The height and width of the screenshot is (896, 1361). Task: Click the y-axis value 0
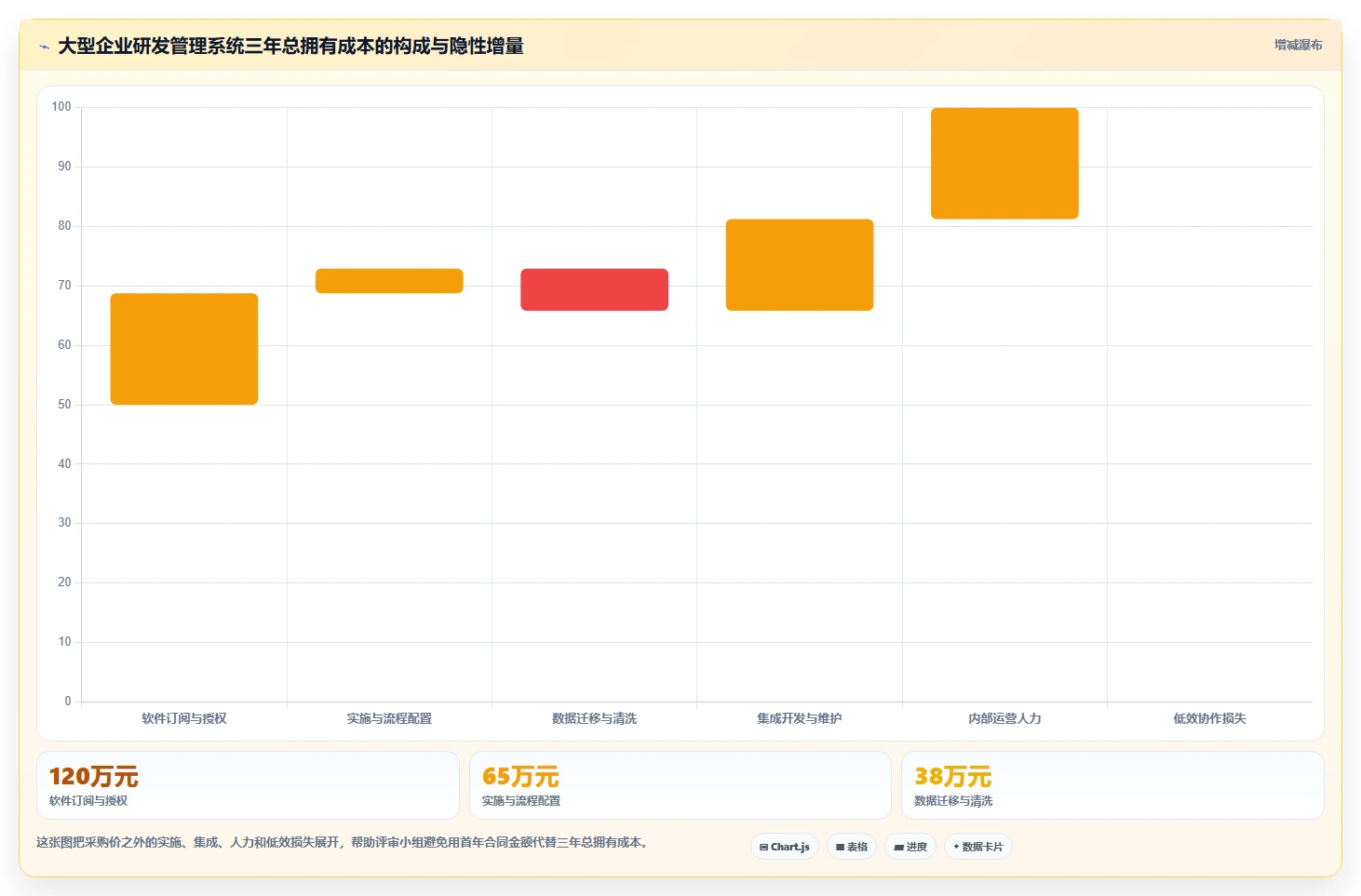pos(68,702)
